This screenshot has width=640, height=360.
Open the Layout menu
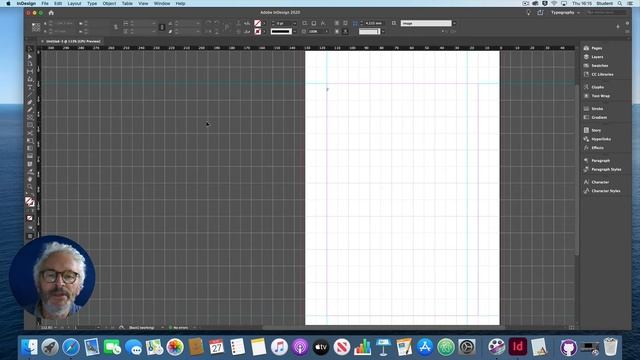[x=74, y=3]
